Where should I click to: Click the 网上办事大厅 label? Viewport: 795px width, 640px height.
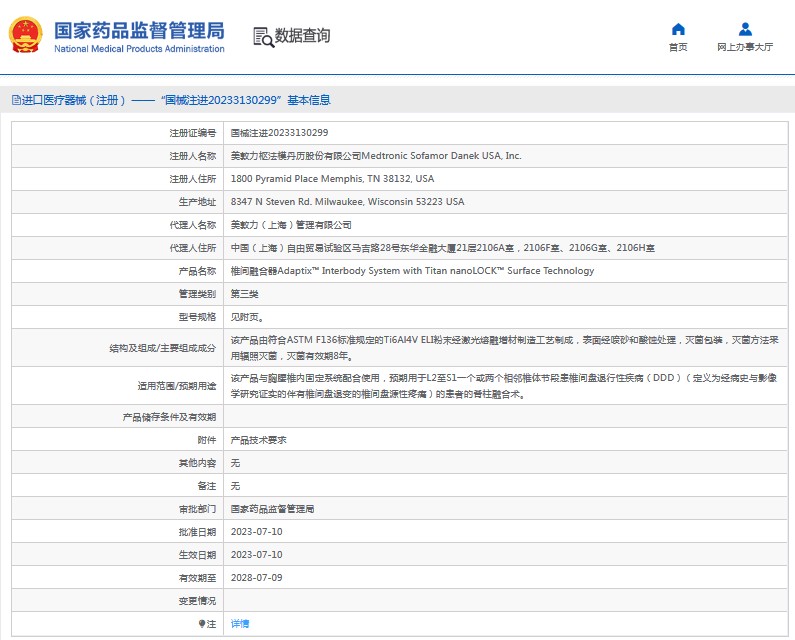745,47
